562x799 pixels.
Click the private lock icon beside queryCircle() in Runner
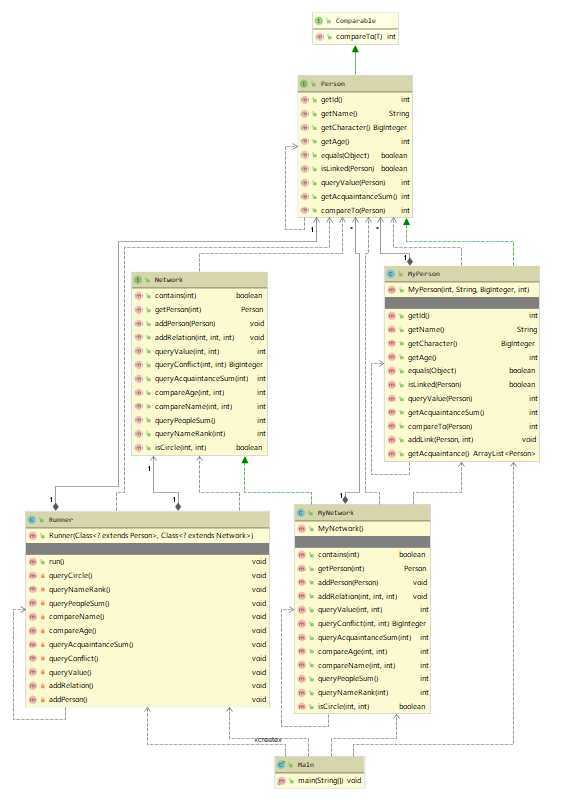(43, 575)
